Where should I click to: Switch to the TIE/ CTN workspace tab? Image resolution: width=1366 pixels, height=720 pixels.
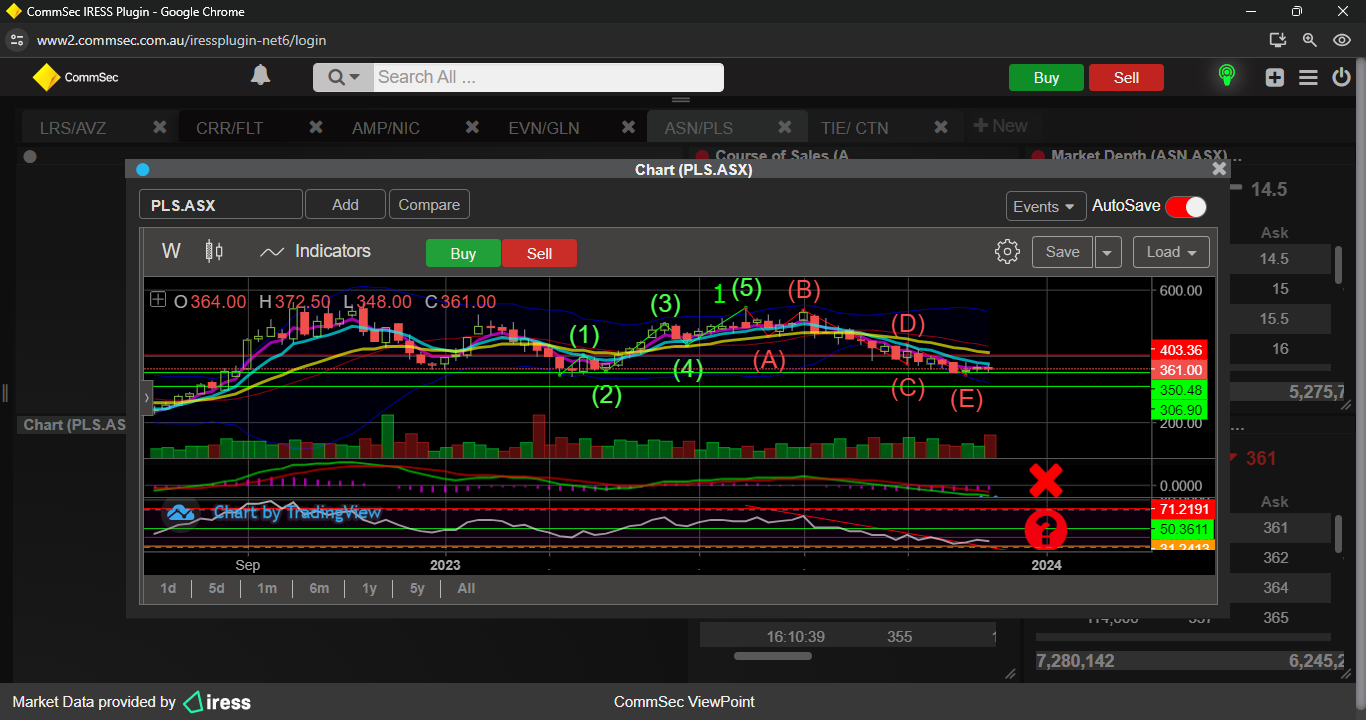(854, 128)
